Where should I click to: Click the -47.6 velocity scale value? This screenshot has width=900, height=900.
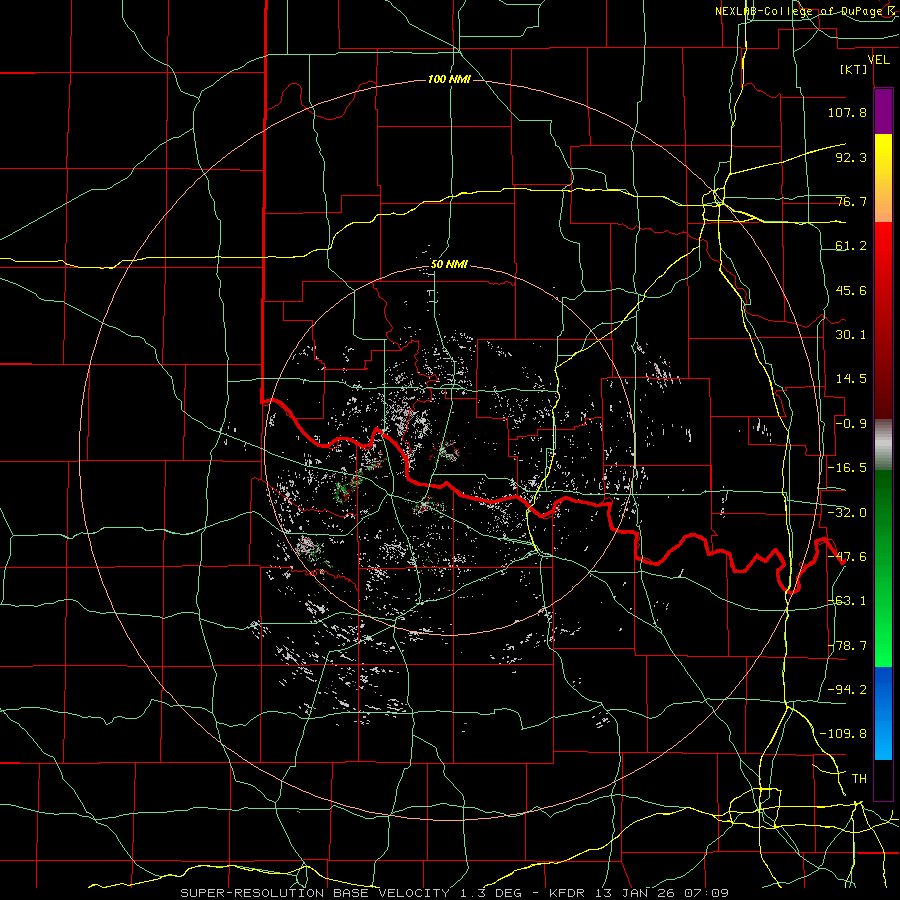pyautogui.click(x=847, y=557)
